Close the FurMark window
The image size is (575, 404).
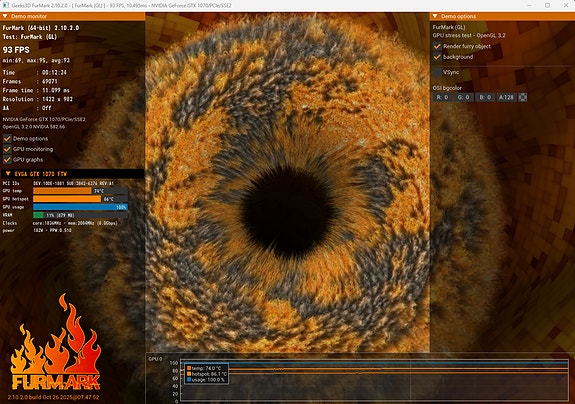[566, 5]
